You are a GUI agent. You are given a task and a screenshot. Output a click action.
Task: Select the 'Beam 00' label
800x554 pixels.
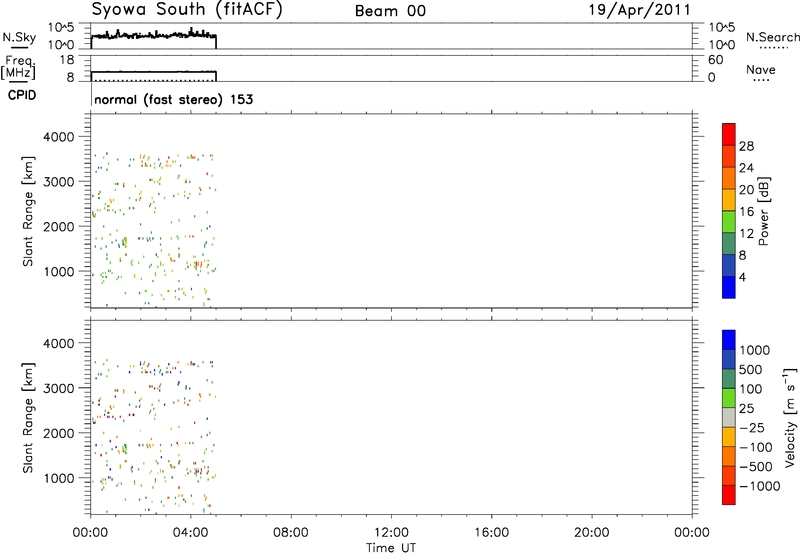click(x=390, y=11)
